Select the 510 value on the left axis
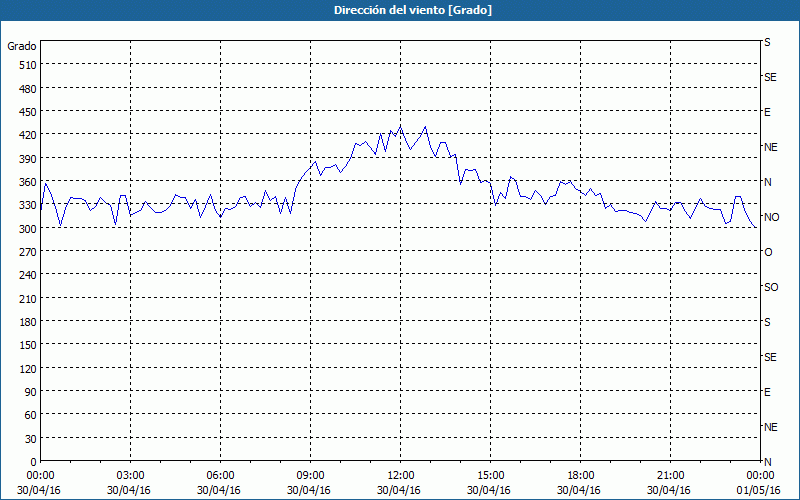This screenshot has width=800, height=500. click(29, 65)
